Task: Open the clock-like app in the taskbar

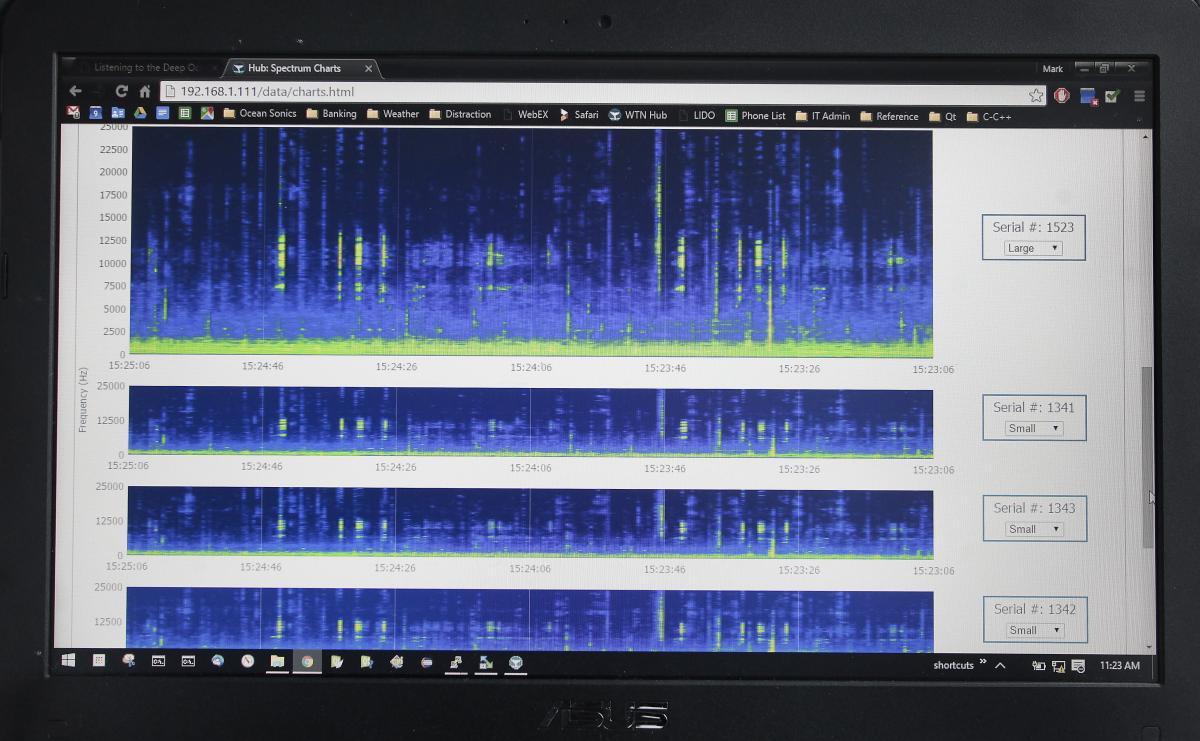Action: point(247,661)
